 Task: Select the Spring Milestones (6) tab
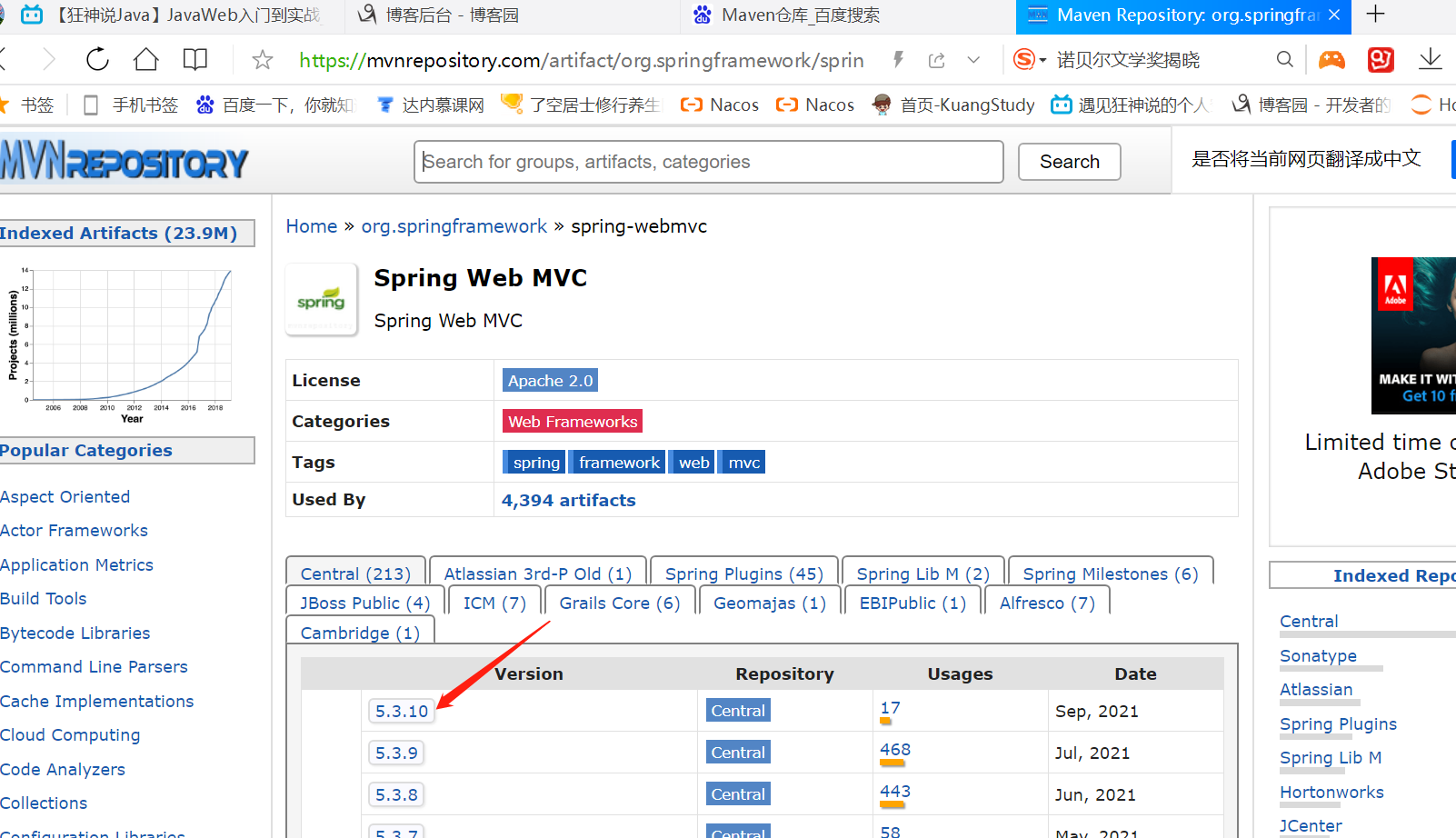(1111, 573)
